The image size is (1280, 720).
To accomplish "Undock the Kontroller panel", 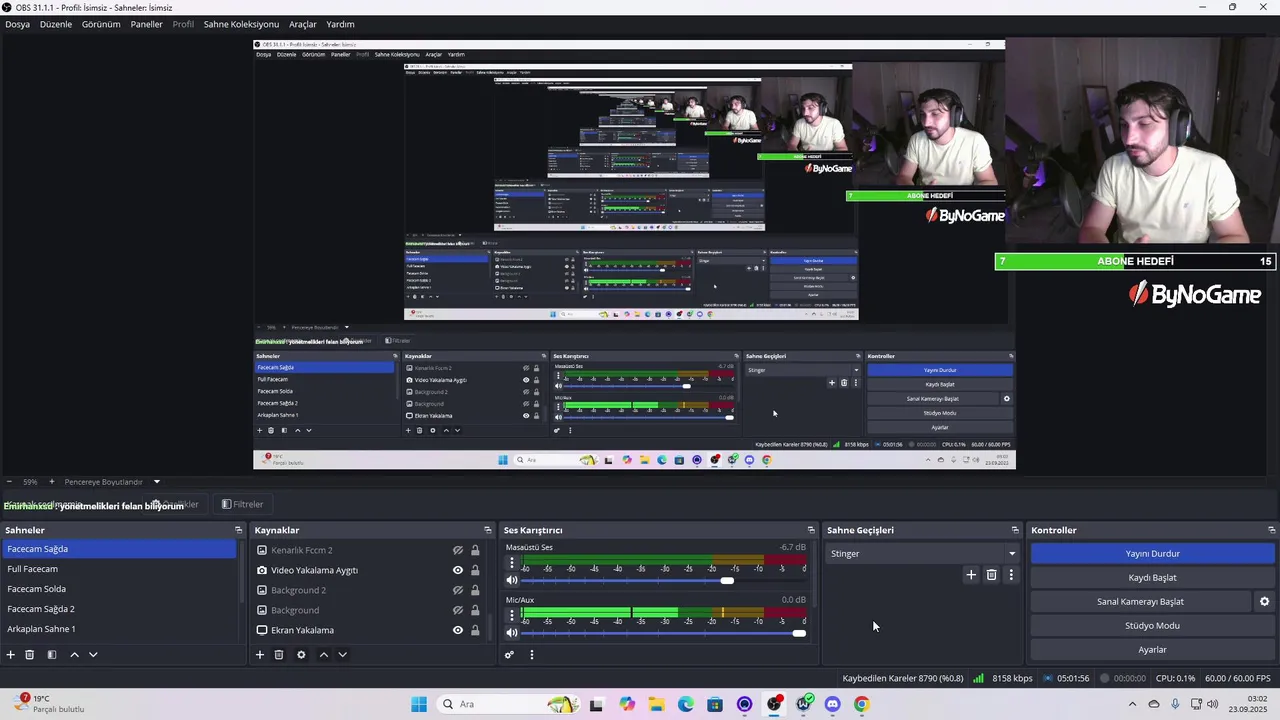I will (1272, 530).
